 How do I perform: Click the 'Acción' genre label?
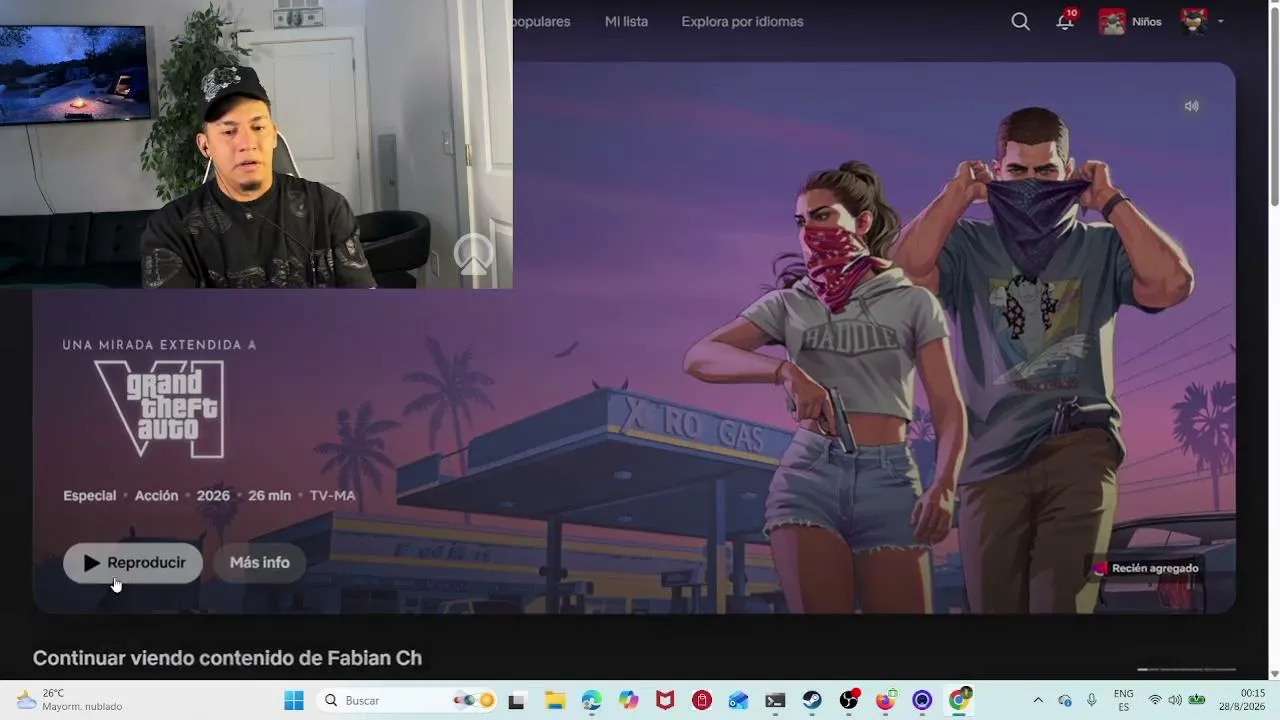pyautogui.click(x=156, y=496)
